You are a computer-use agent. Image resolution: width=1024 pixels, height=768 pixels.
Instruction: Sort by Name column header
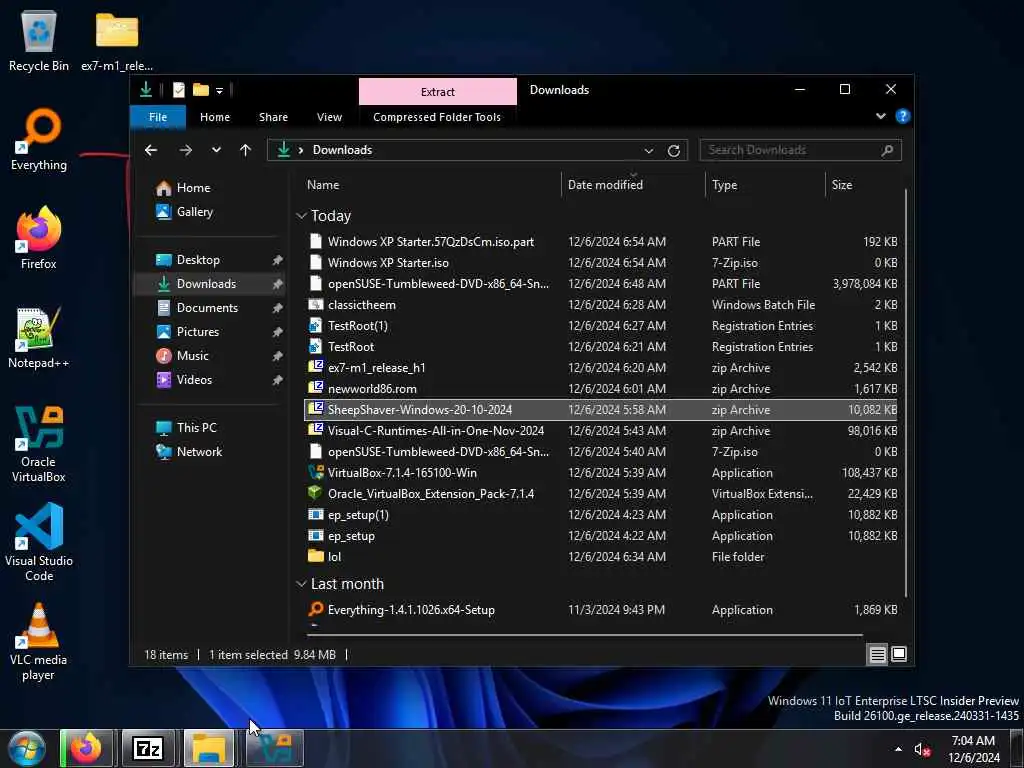pos(431,185)
